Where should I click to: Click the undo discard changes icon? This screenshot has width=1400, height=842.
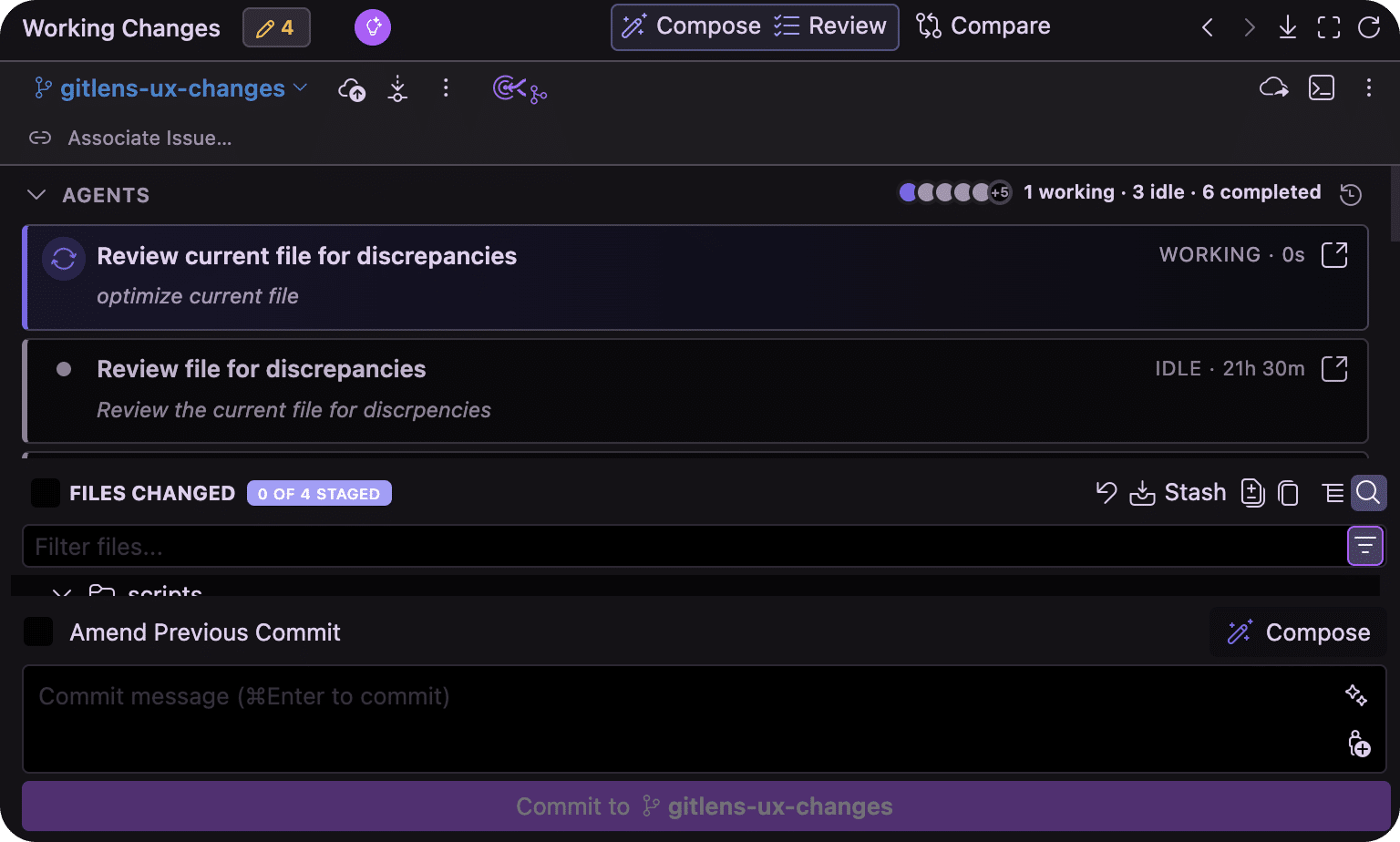pos(1107,493)
